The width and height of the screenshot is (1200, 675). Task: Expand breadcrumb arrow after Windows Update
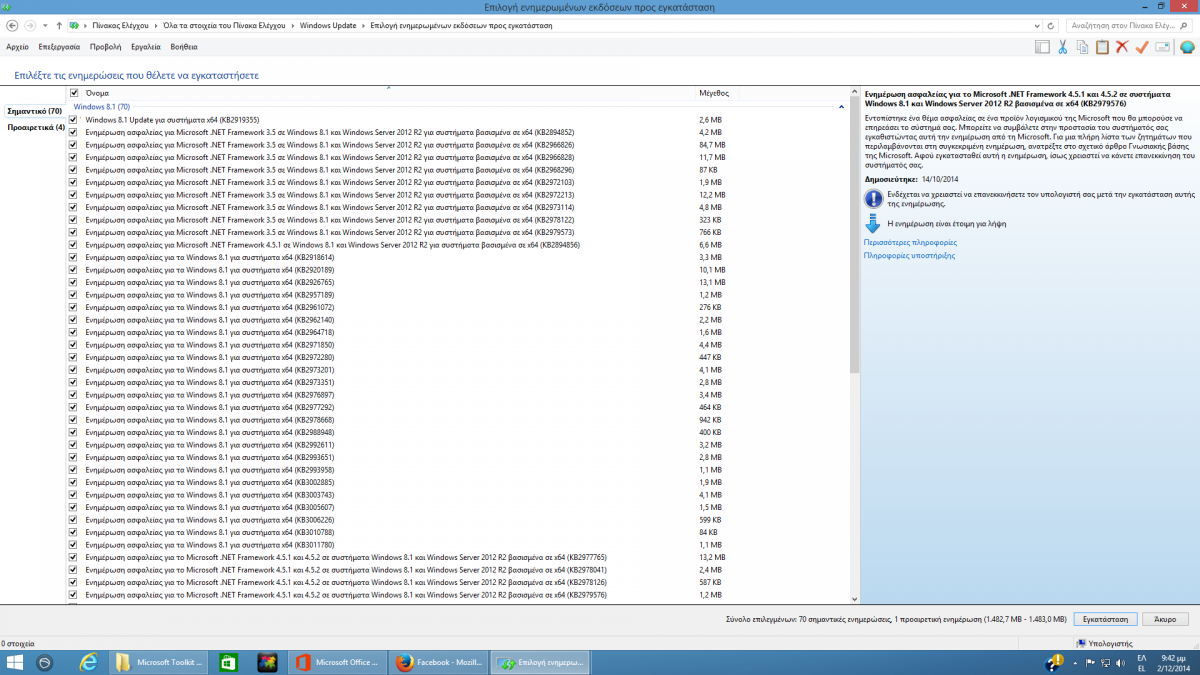[362, 24]
